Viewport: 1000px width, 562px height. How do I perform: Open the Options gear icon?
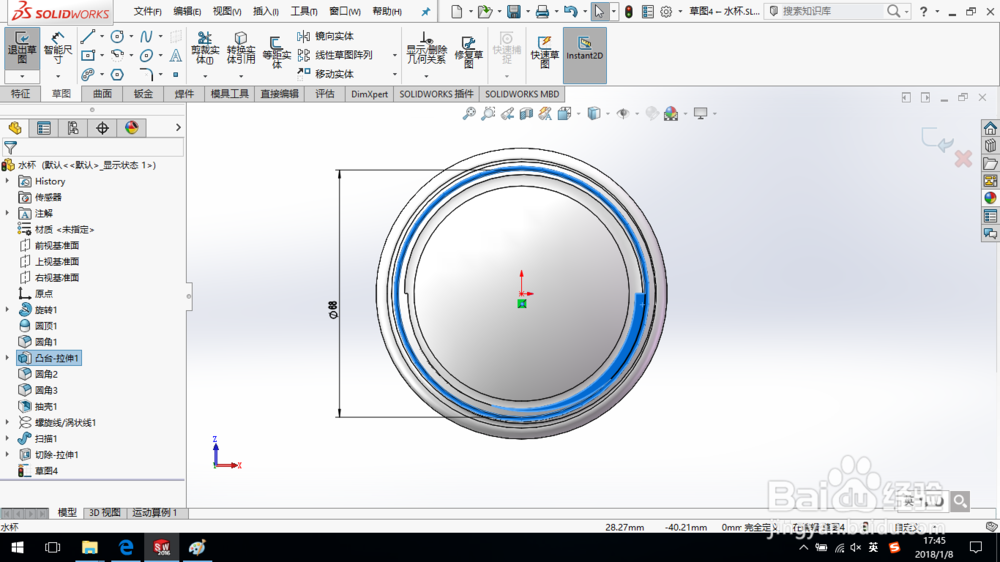(x=666, y=11)
